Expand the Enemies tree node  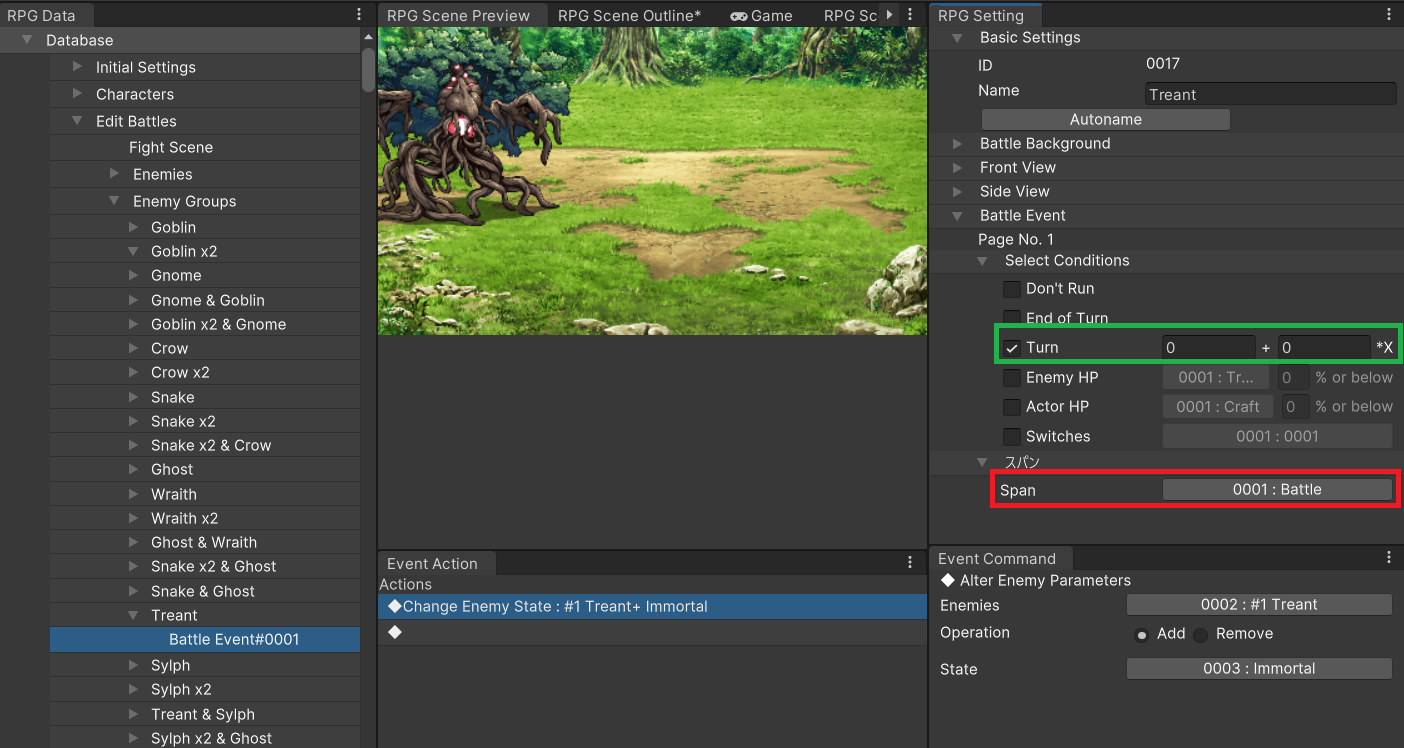click(x=114, y=174)
